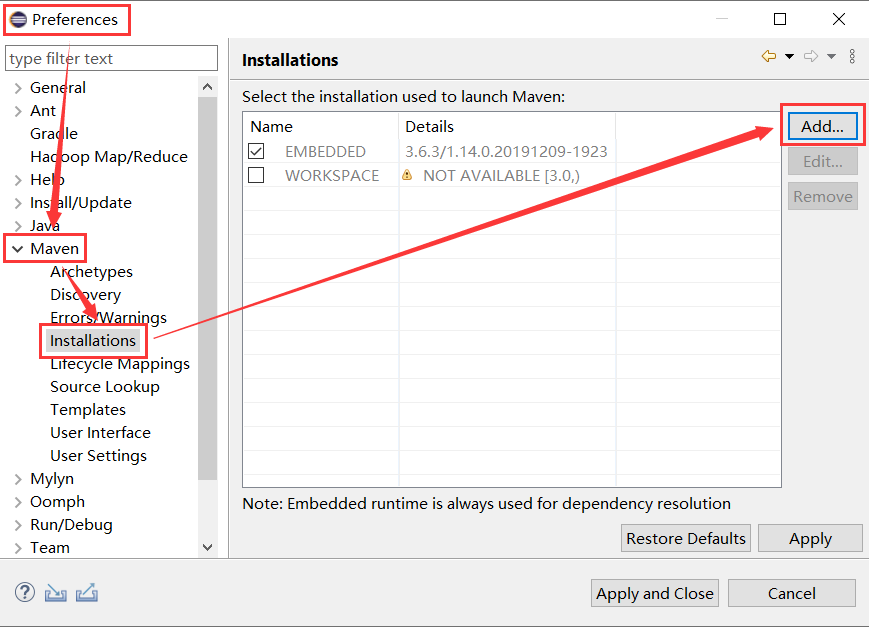Image resolution: width=869 pixels, height=627 pixels.
Task: Maximize the Preferences window
Action: tap(780, 19)
